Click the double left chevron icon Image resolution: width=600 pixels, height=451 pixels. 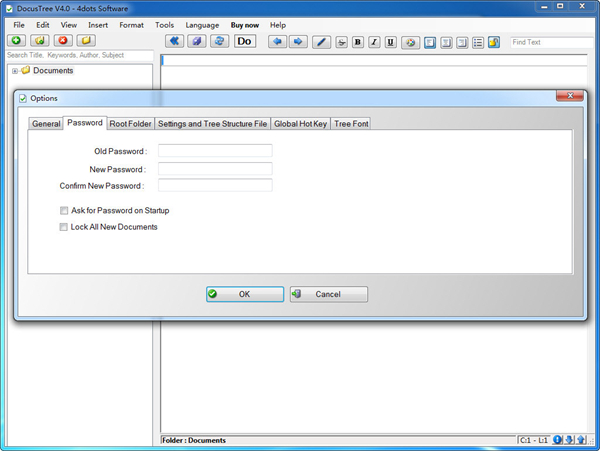pyautogui.click(x=174, y=41)
